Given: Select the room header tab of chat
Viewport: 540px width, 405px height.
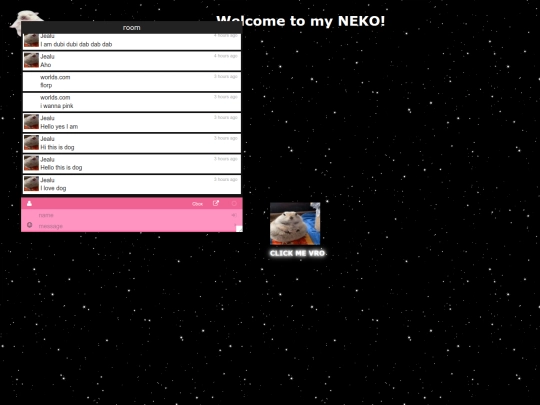Looking at the screenshot, I should pyautogui.click(x=132, y=28).
